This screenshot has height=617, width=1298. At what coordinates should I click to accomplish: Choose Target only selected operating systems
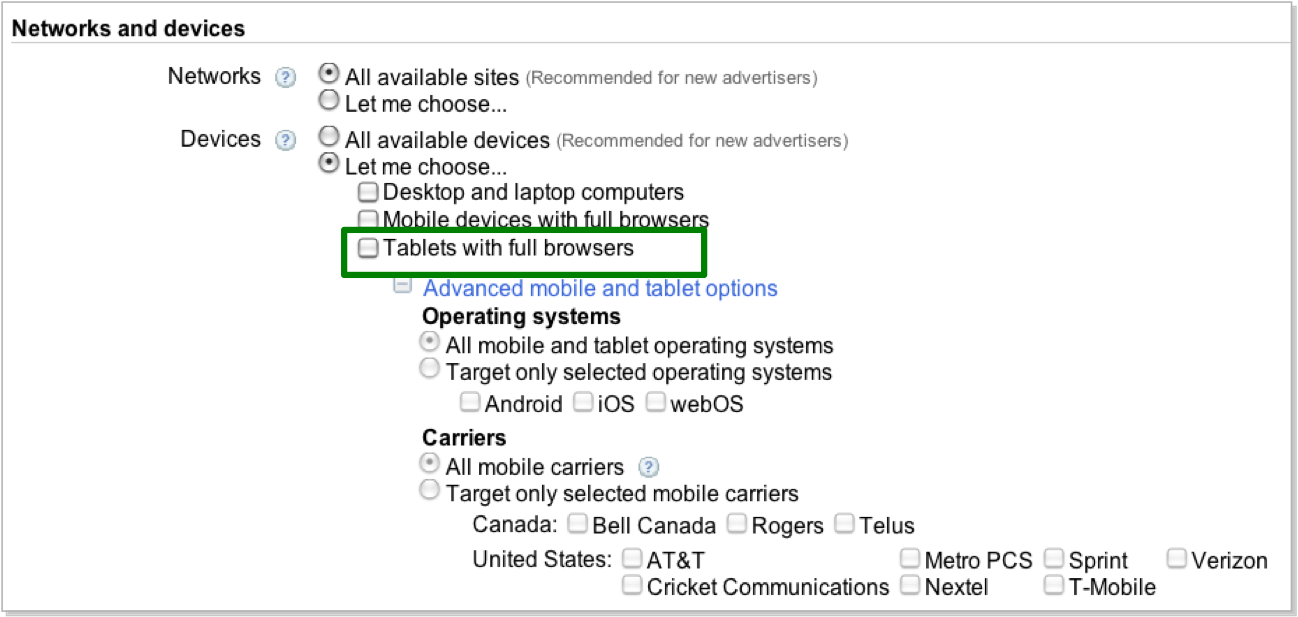[x=430, y=370]
